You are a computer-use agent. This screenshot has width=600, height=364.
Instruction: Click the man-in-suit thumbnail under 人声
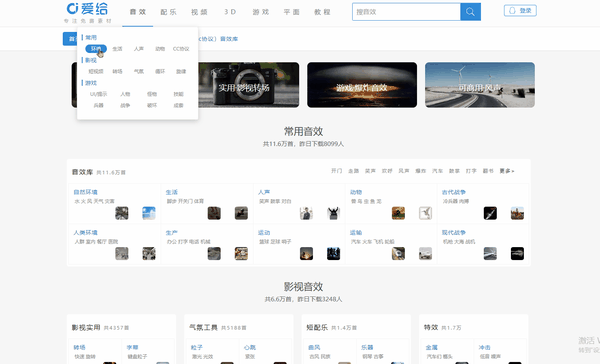[306, 213]
